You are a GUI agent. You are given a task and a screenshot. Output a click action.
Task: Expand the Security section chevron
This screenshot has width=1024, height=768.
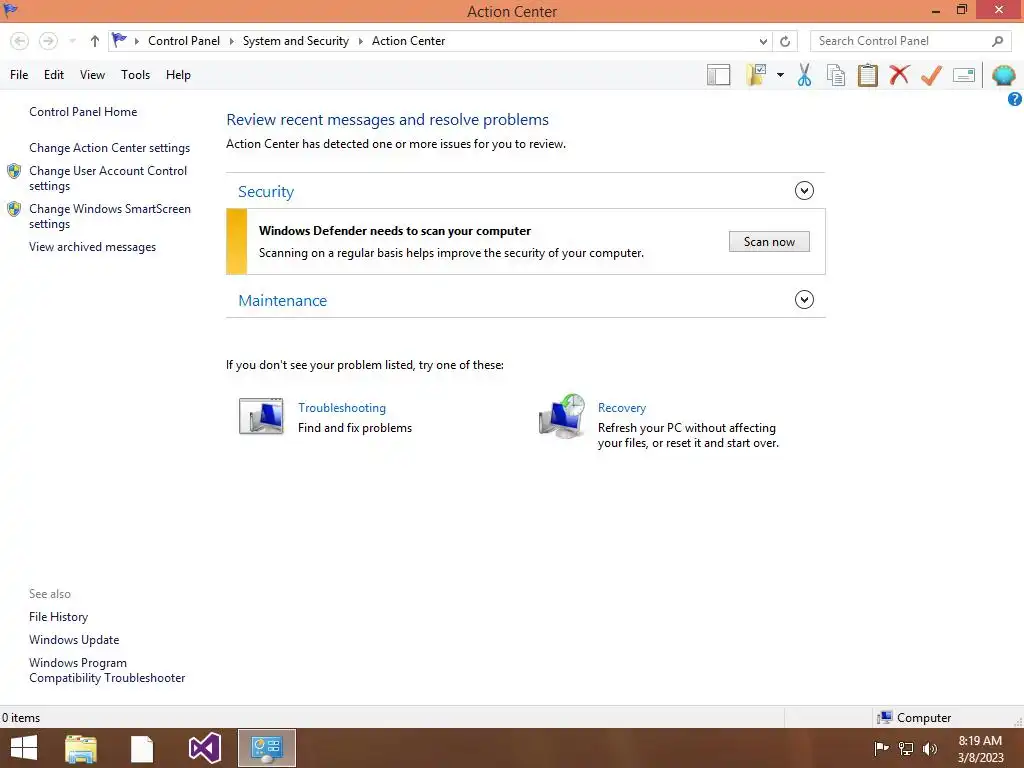[x=804, y=191]
